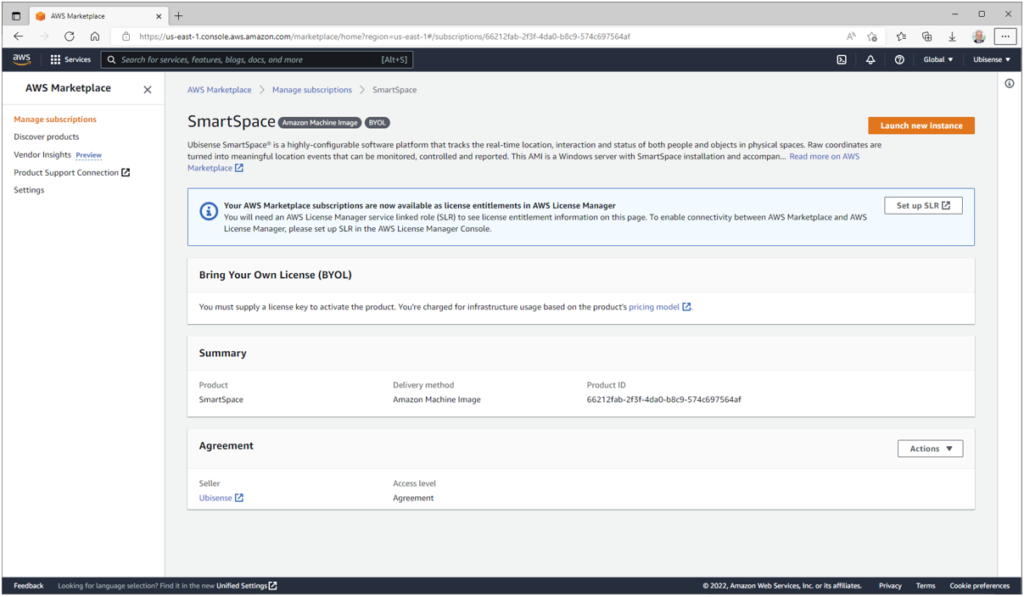This screenshot has width=1024, height=597.
Task: Click the Product ID value 66212fab
Action: (x=664, y=400)
